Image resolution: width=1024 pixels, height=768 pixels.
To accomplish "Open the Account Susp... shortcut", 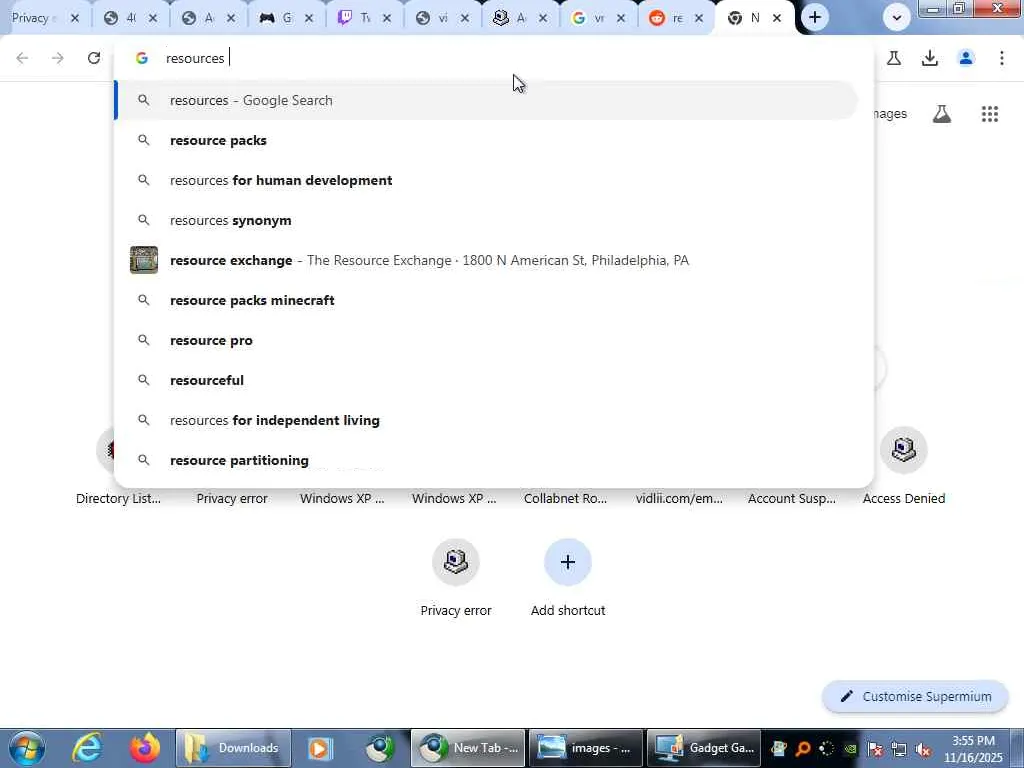I will tap(792, 498).
